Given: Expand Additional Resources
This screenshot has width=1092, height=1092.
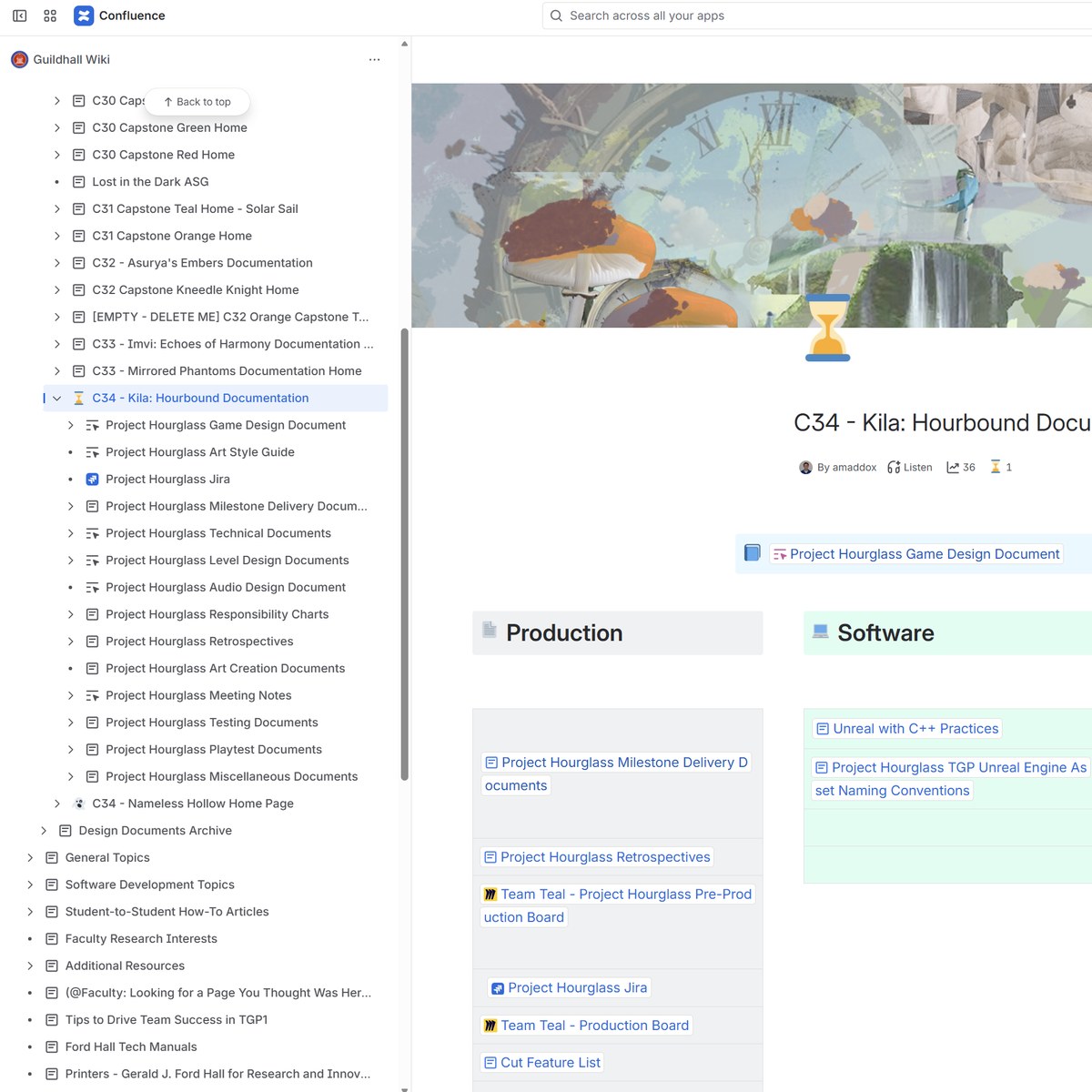Looking at the screenshot, I should pos(30,966).
